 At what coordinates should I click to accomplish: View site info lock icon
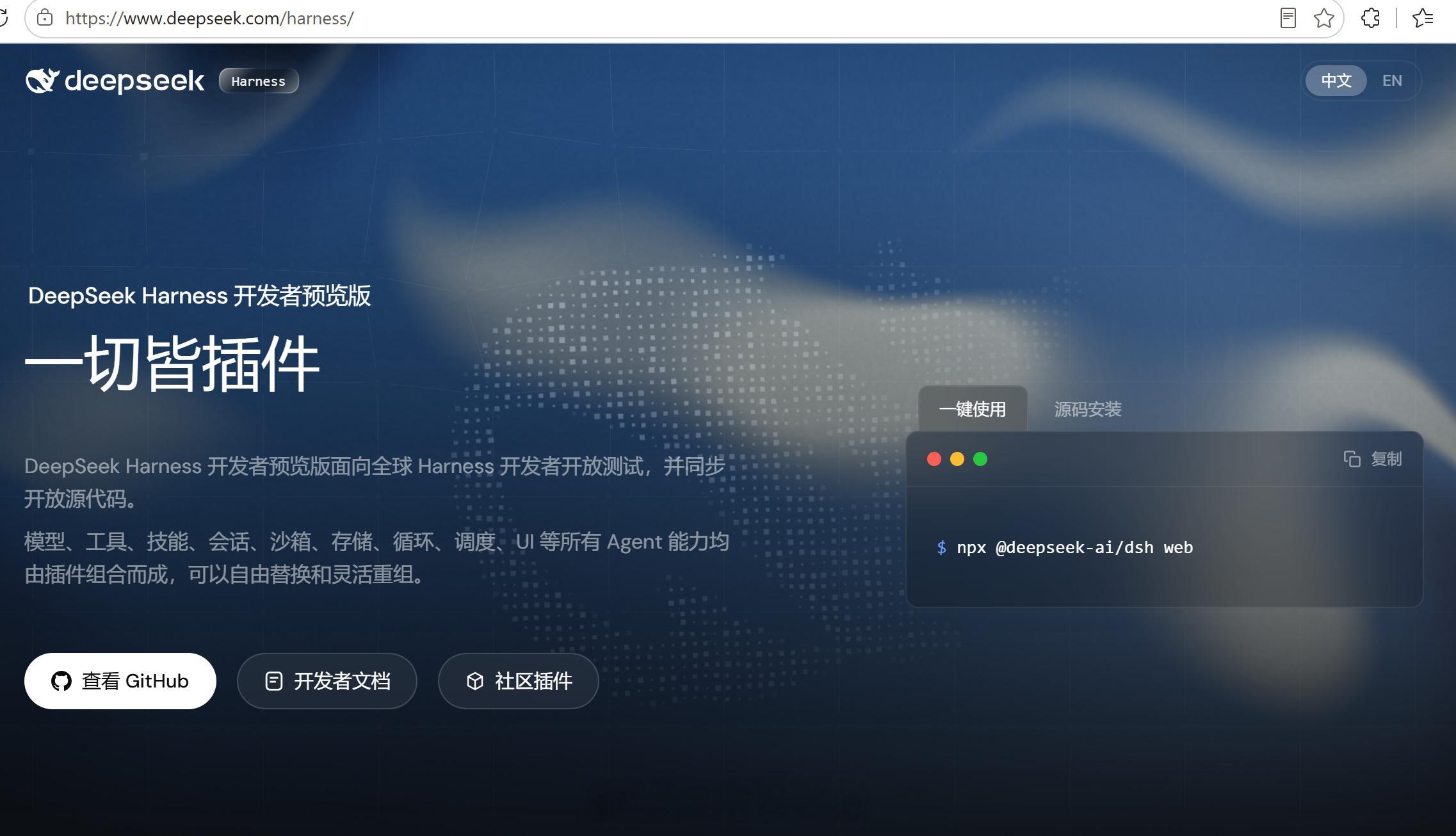45,18
